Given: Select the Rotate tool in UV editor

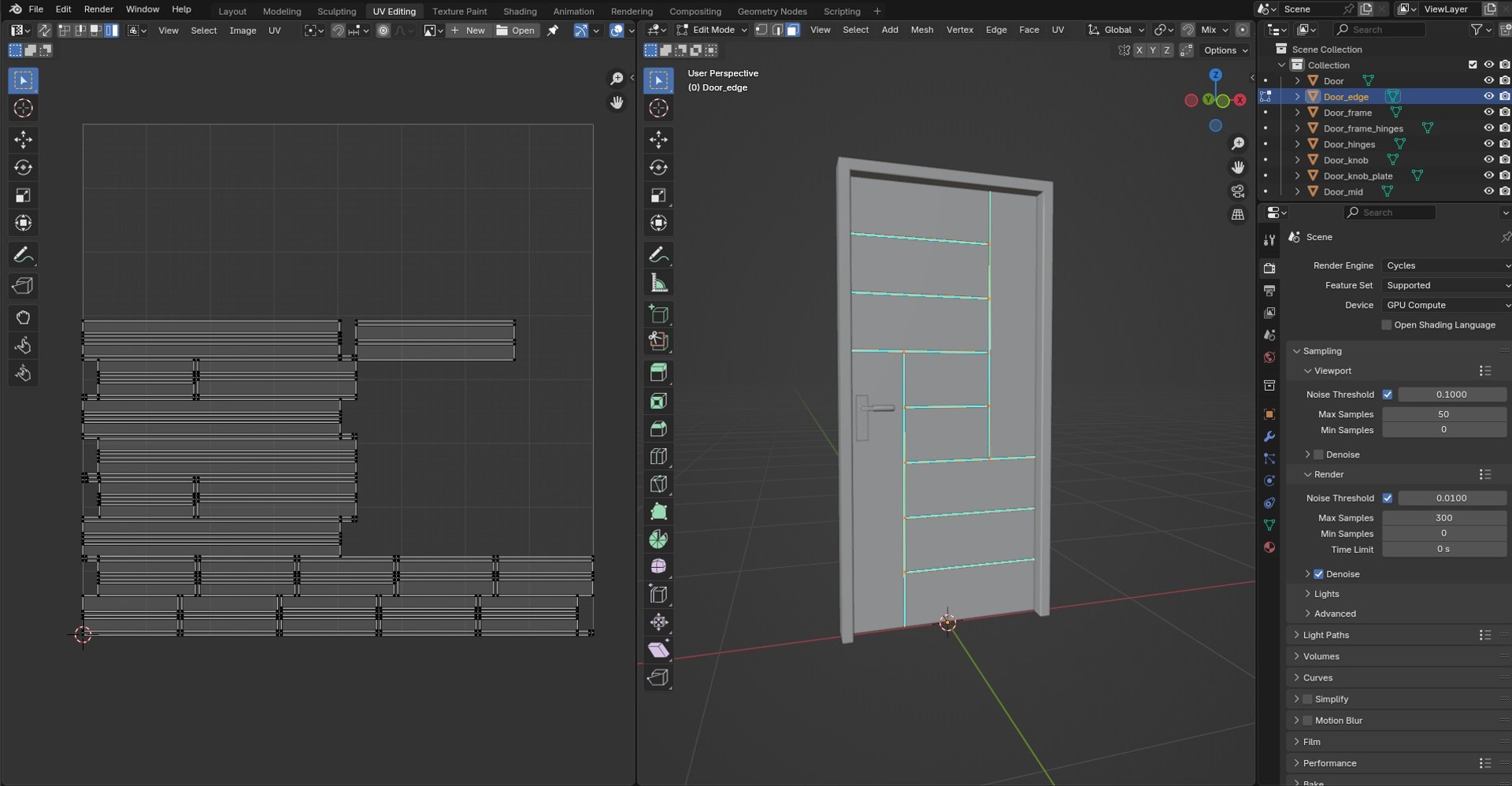Looking at the screenshot, I should pos(23,168).
